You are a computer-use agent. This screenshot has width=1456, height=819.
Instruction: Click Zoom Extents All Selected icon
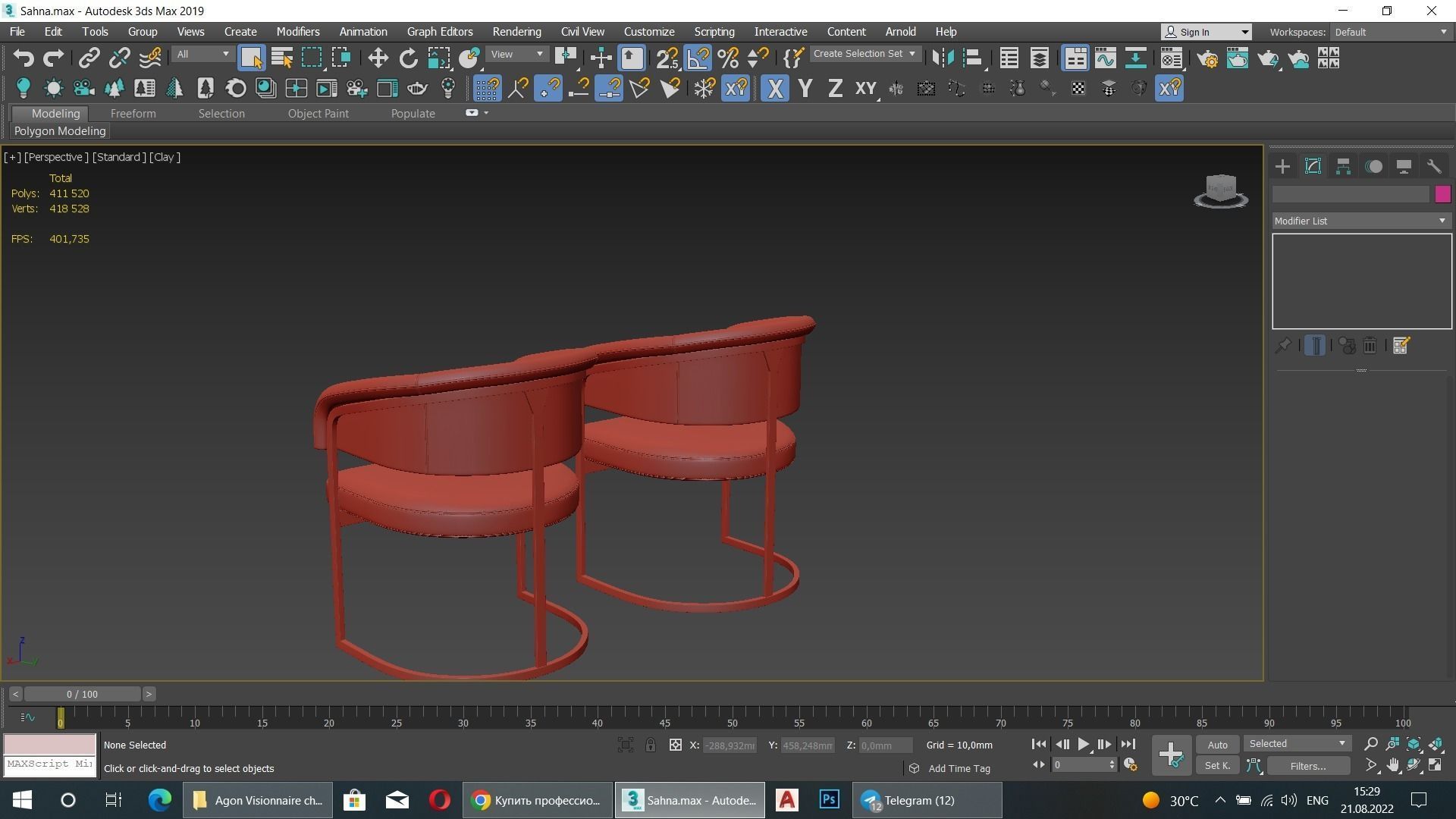[1436, 745]
